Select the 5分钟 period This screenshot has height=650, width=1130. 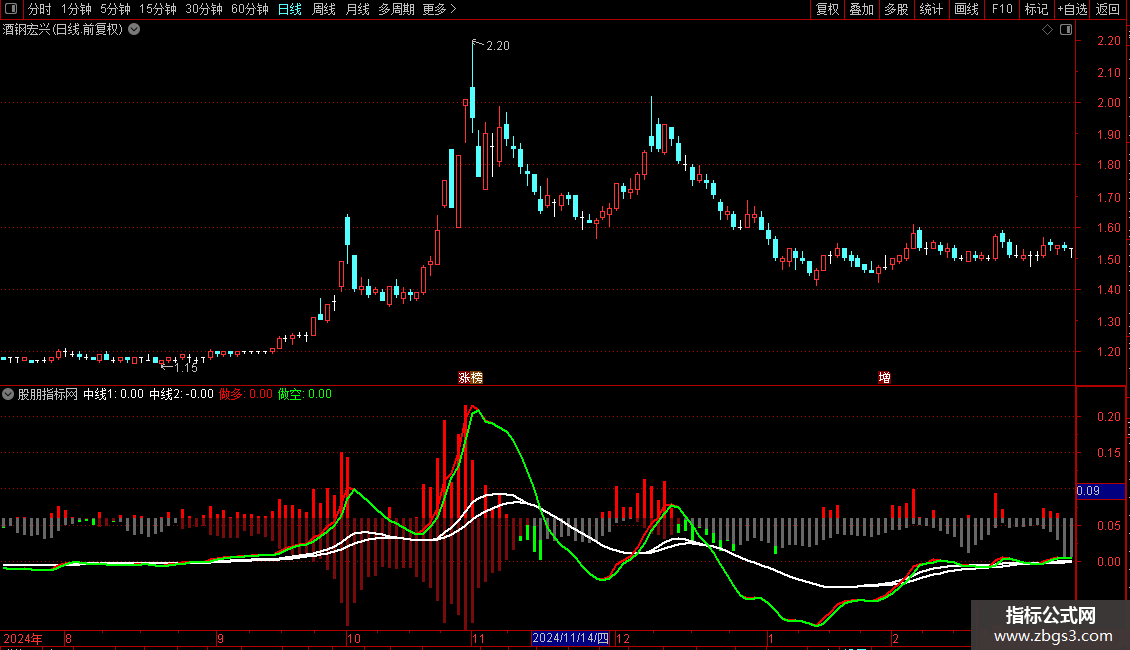pos(115,9)
